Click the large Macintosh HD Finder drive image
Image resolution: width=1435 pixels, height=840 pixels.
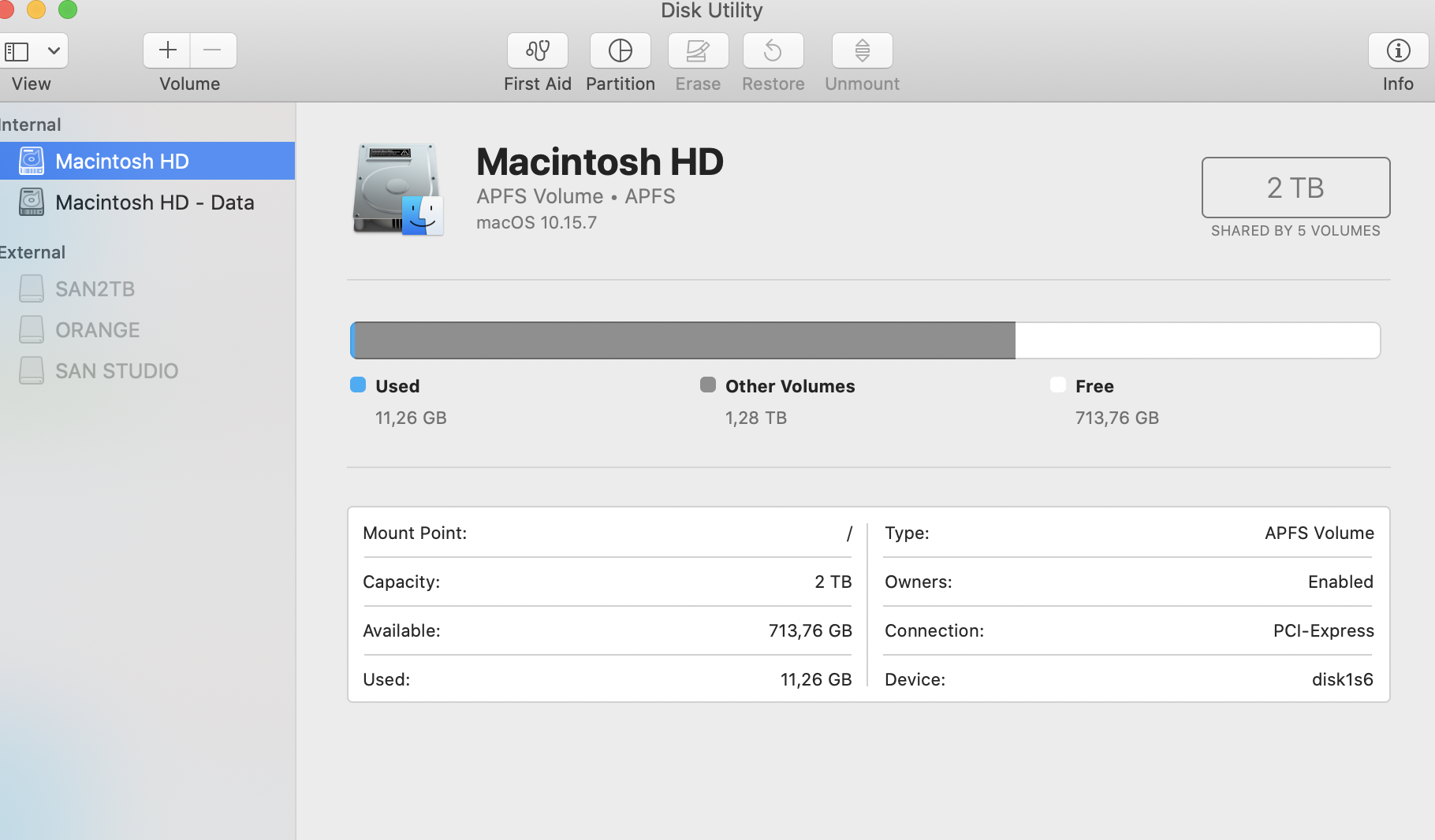coord(398,189)
